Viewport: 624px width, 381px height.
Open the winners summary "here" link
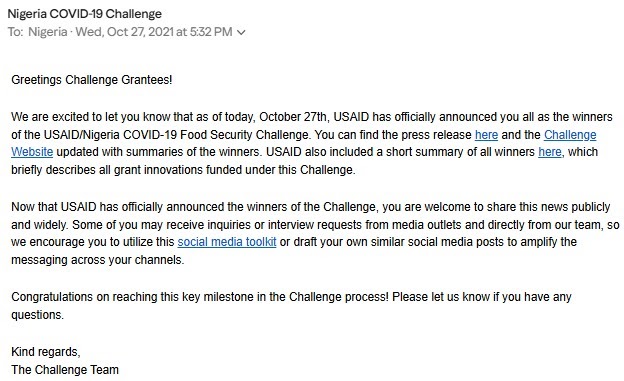(x=550, y=152)
